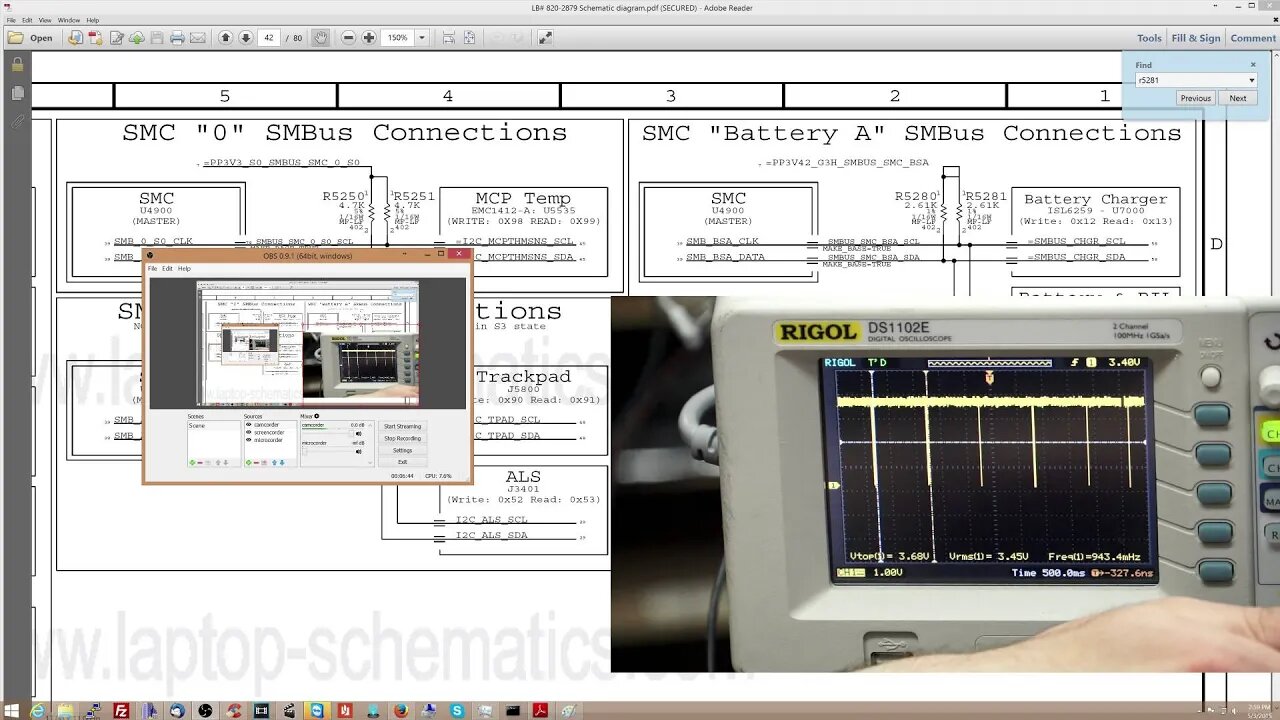This screenshot has width=1280, height=720.
Task: Open the security lock panel in sidebar
Action: pos(17,64)
